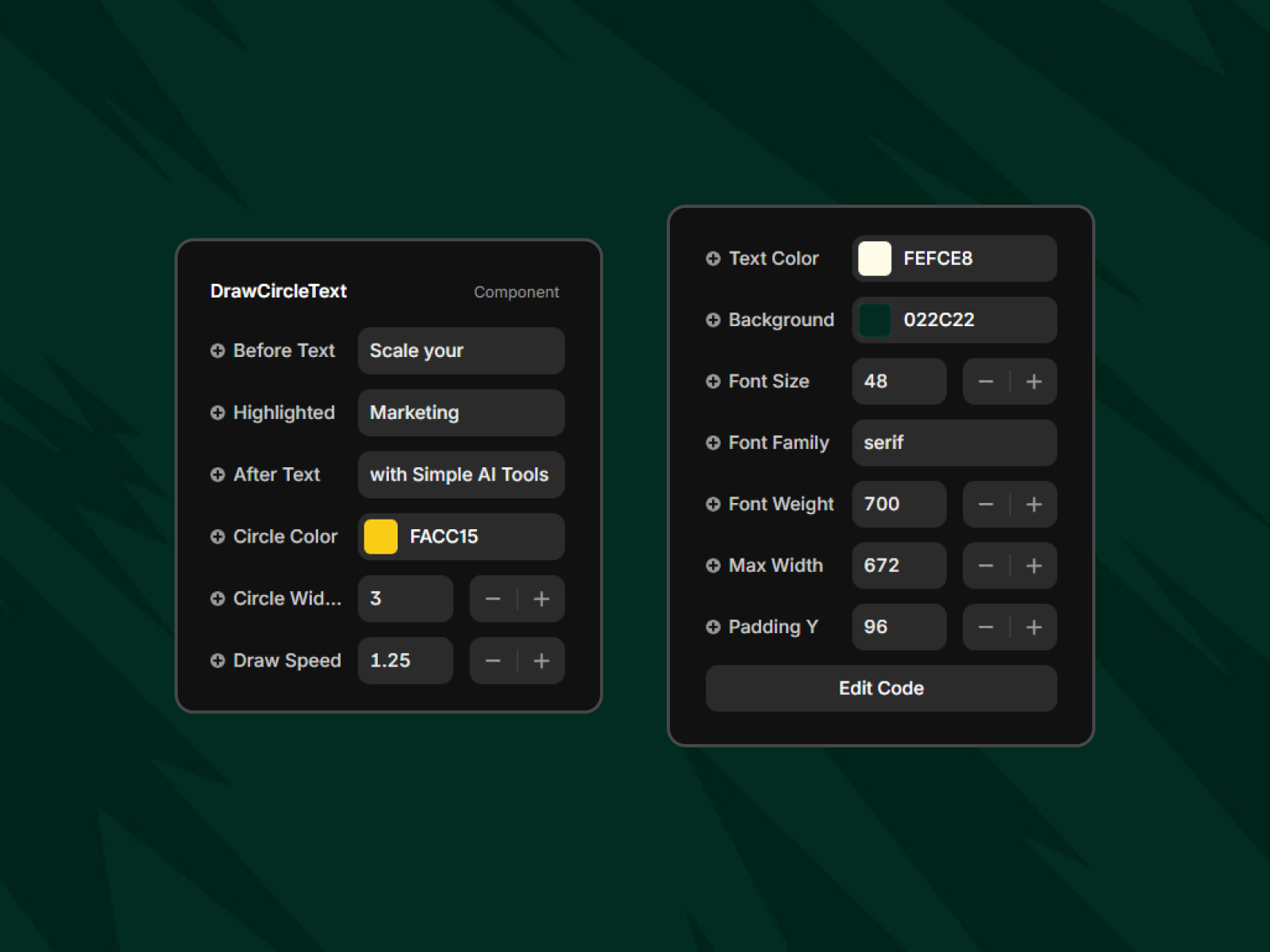Click the plus icon next to Font Family
The width and height of the screenshot is (1270, 952).
[713, 443]
